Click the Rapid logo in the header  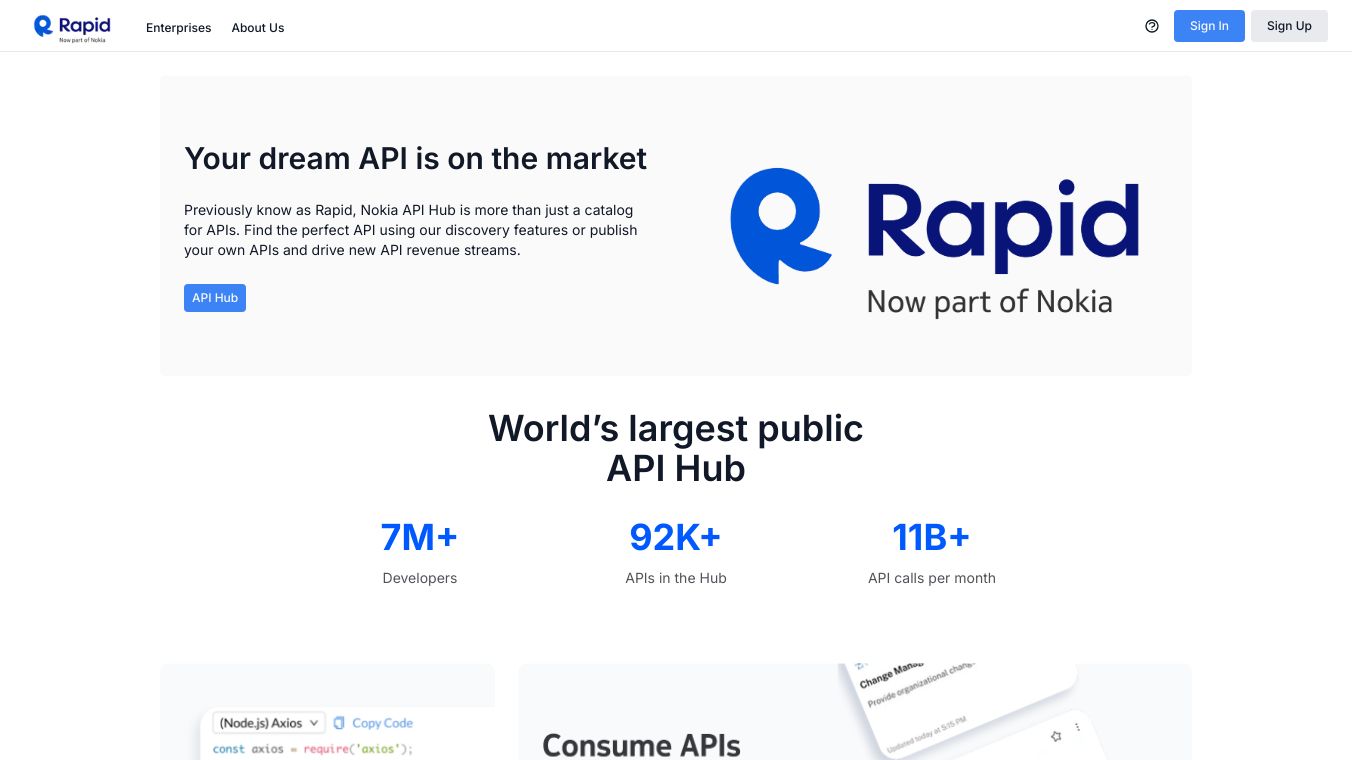point(72,27)
